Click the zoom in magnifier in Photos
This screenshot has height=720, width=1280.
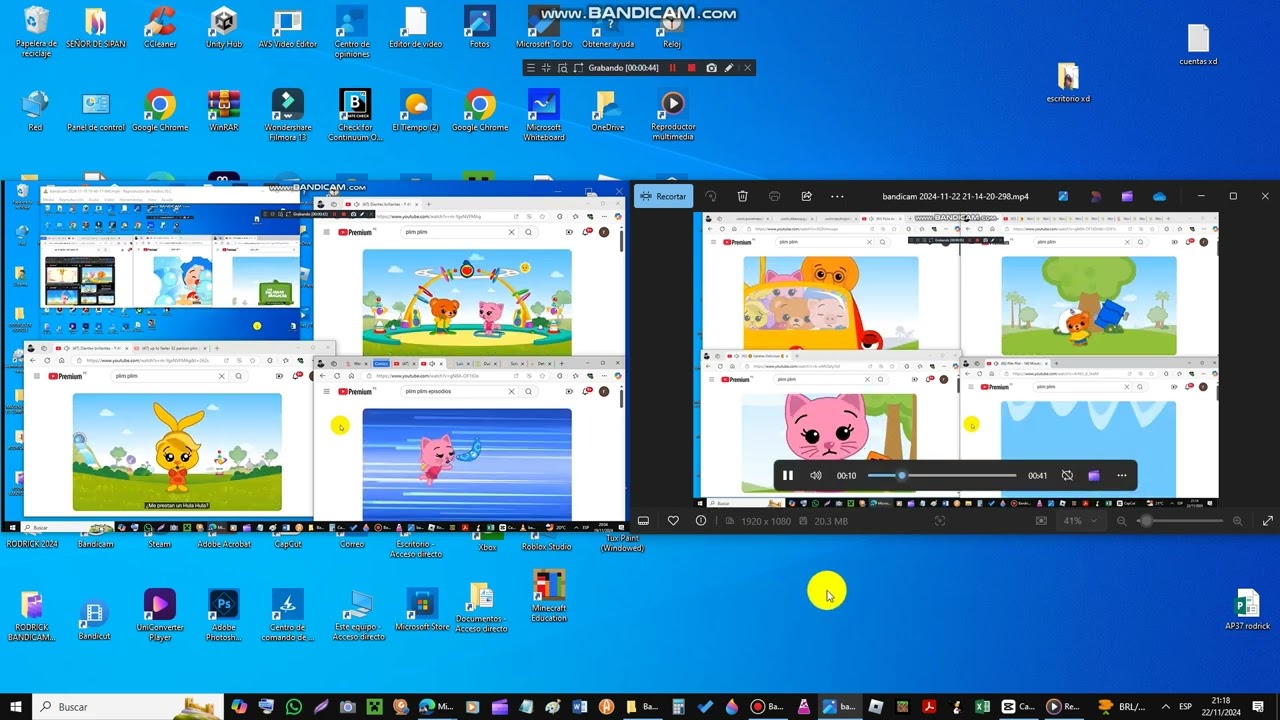(1237, 521)
